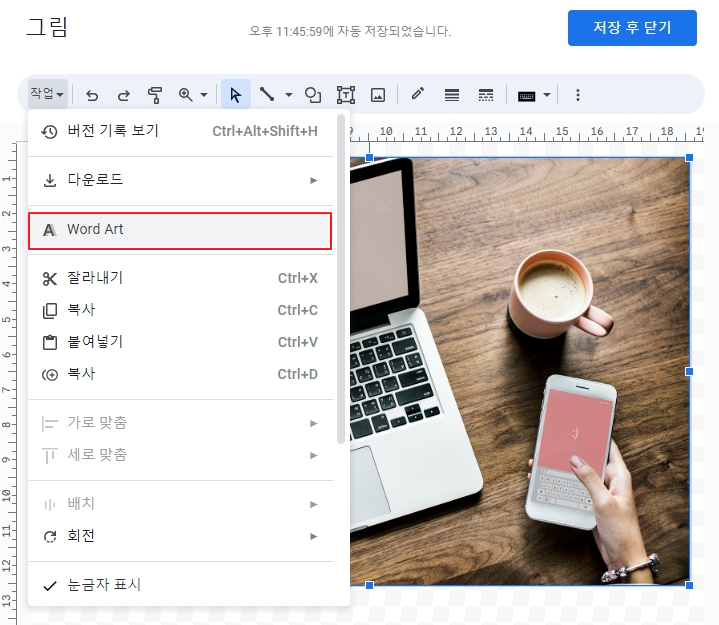Click the 다운로드 submenu arrow
Viewport: 719px width, 625px height.
(x=314, y=180)
